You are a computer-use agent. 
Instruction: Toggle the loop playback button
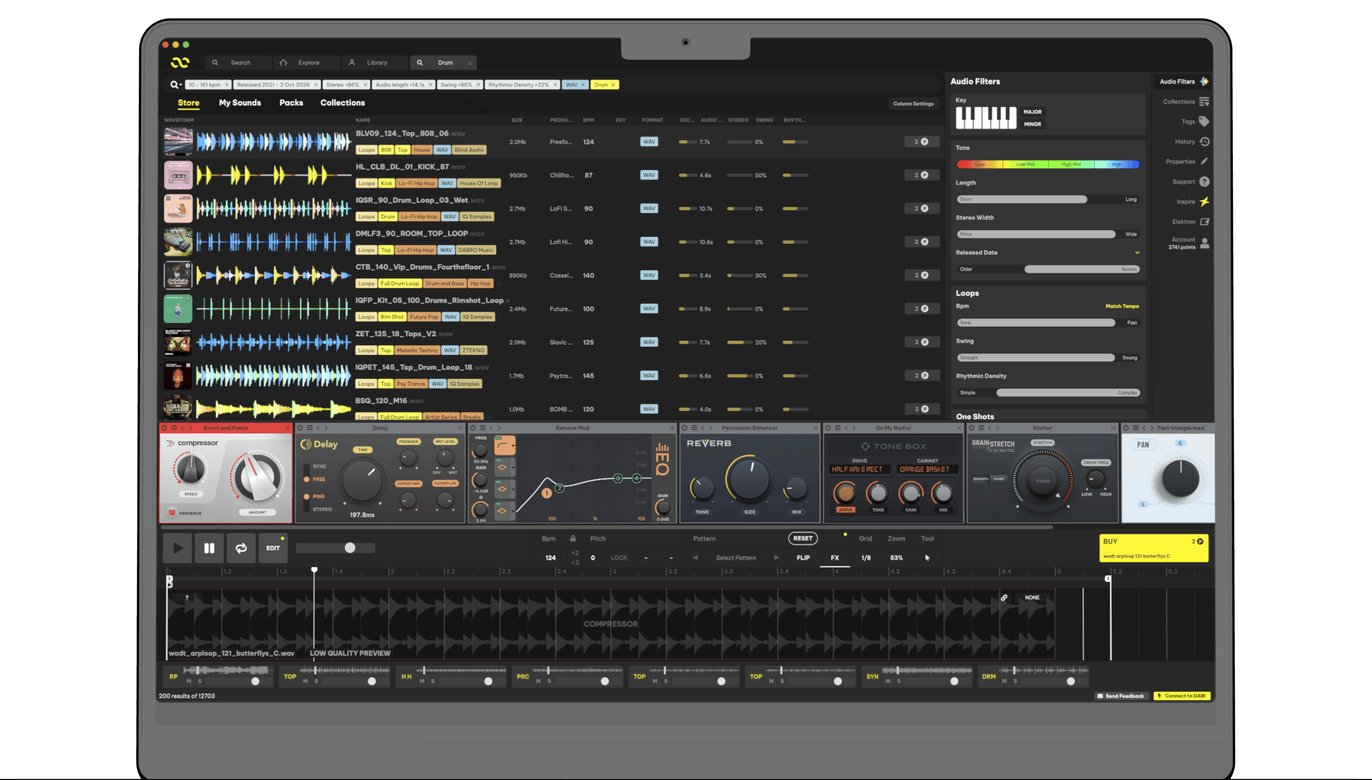tap(241, 548)
